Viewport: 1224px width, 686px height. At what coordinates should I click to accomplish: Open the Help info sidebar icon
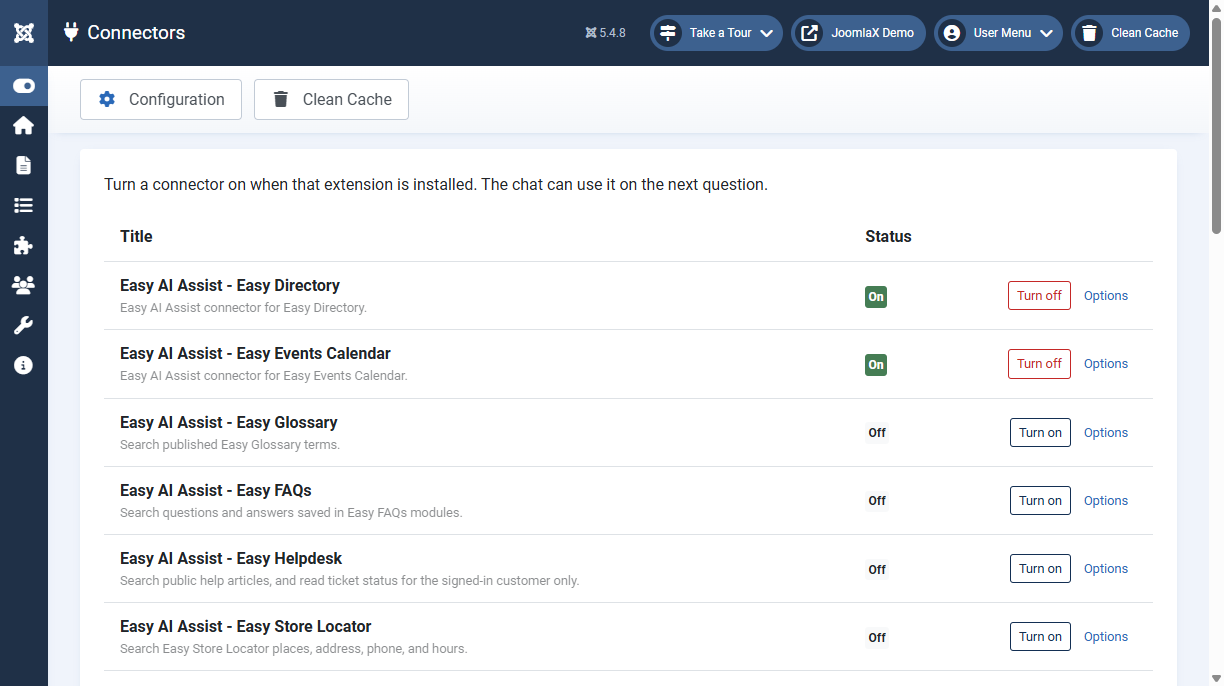24,365
